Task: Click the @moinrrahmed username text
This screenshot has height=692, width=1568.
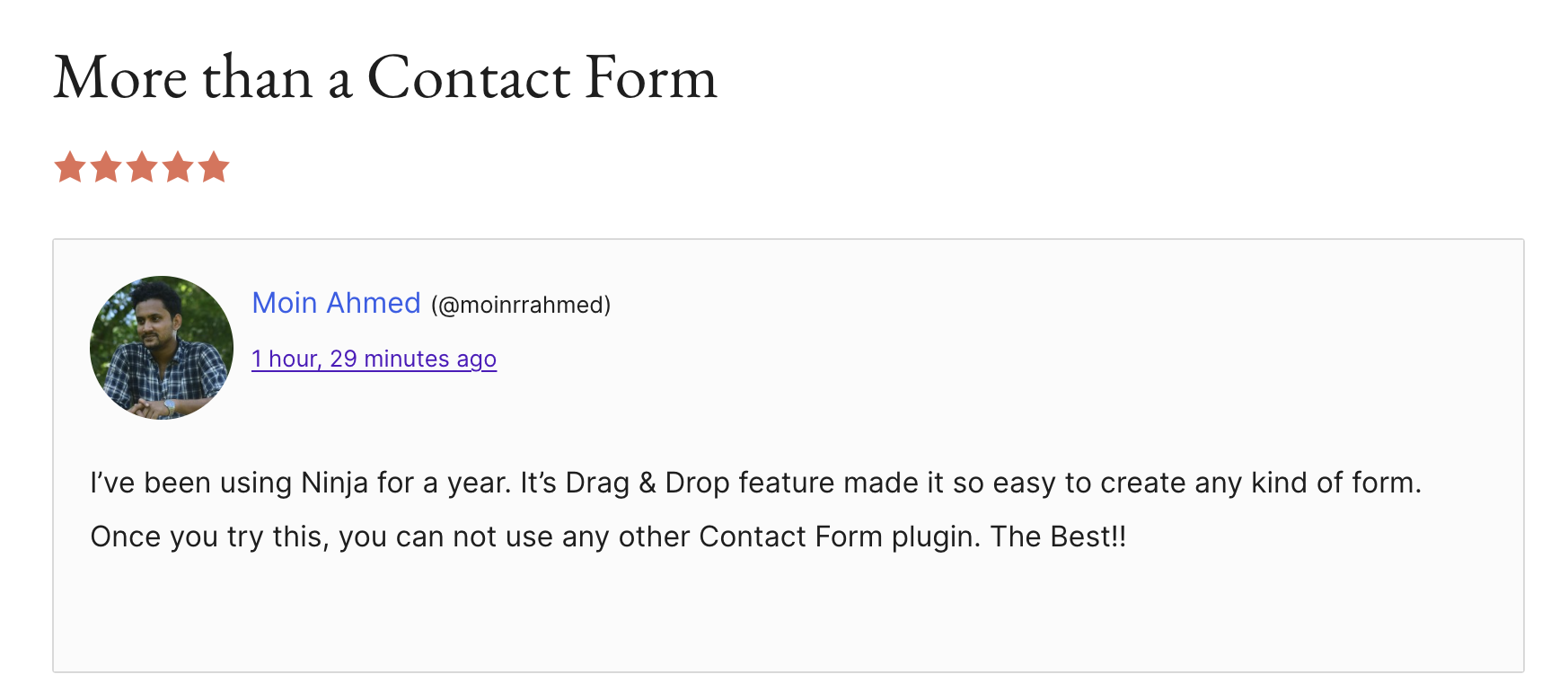Action: 521,306
